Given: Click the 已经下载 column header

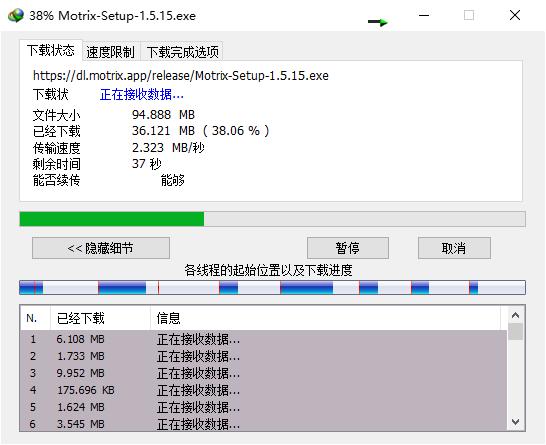Looking at the screenshot, I should [x=100, y=318].
